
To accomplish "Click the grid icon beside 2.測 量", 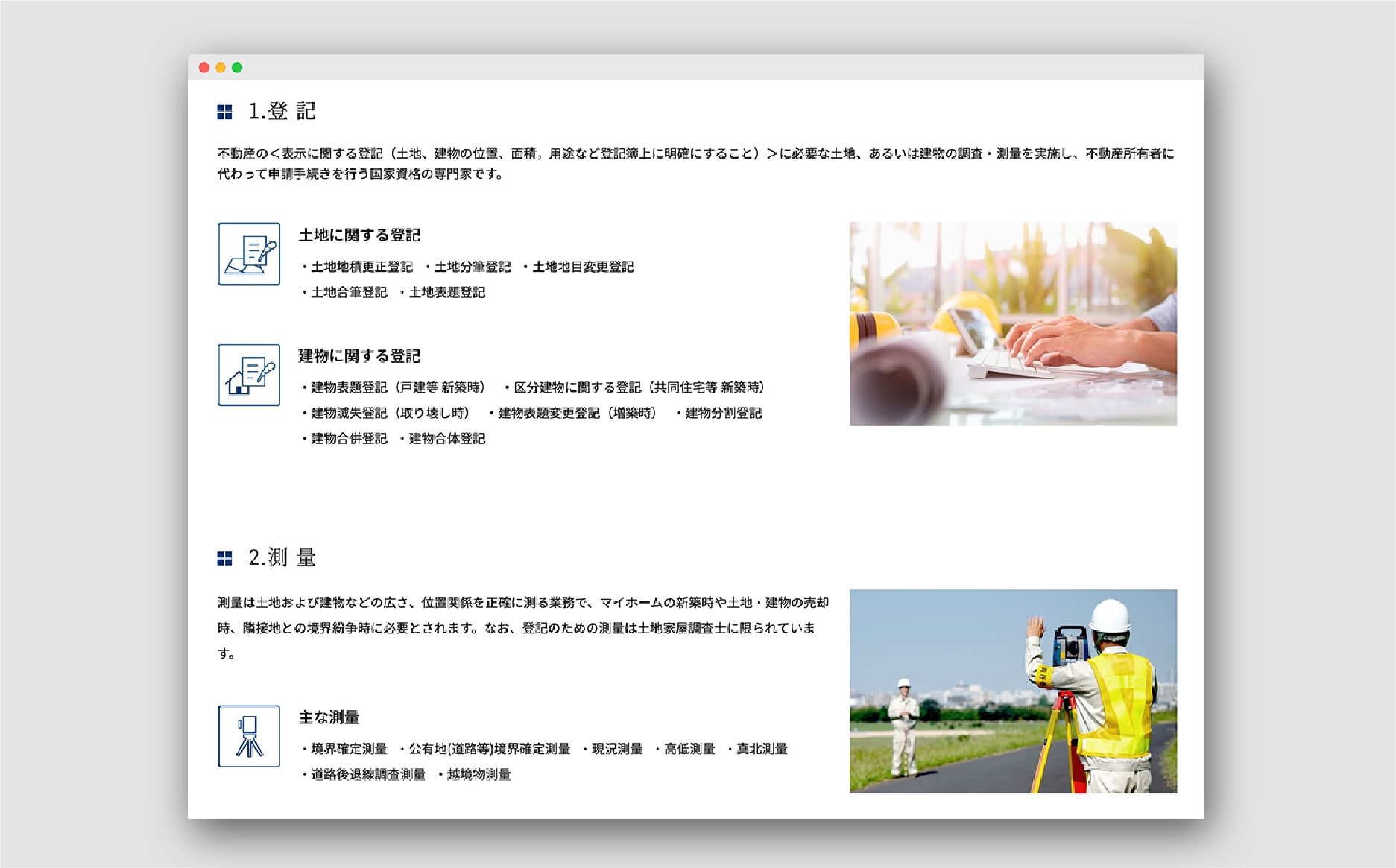I will click(x=224, y=559).
